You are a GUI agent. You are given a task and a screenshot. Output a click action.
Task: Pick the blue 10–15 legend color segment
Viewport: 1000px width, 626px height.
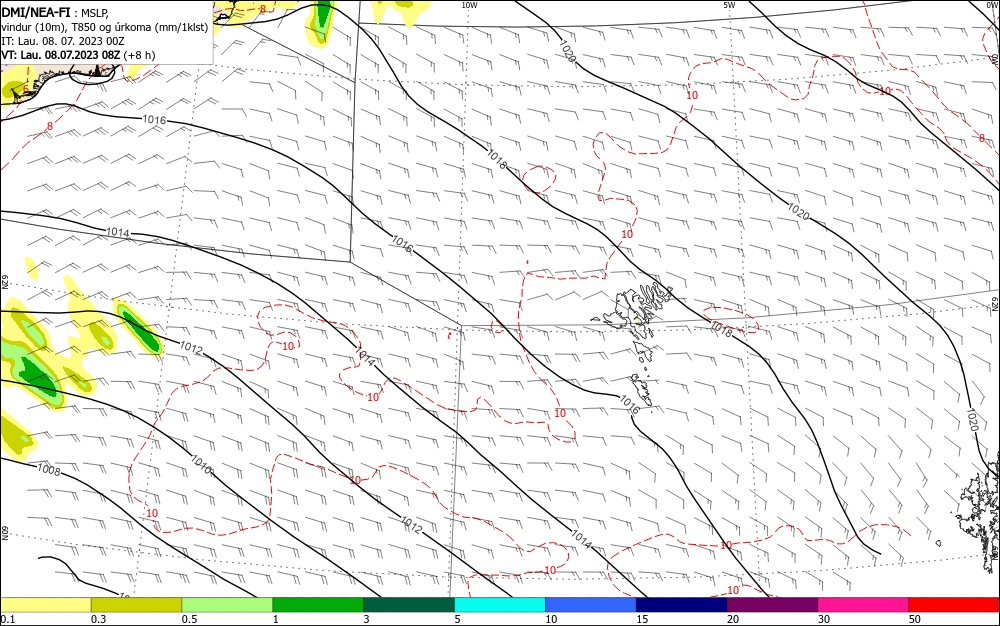tap(591, 605)
